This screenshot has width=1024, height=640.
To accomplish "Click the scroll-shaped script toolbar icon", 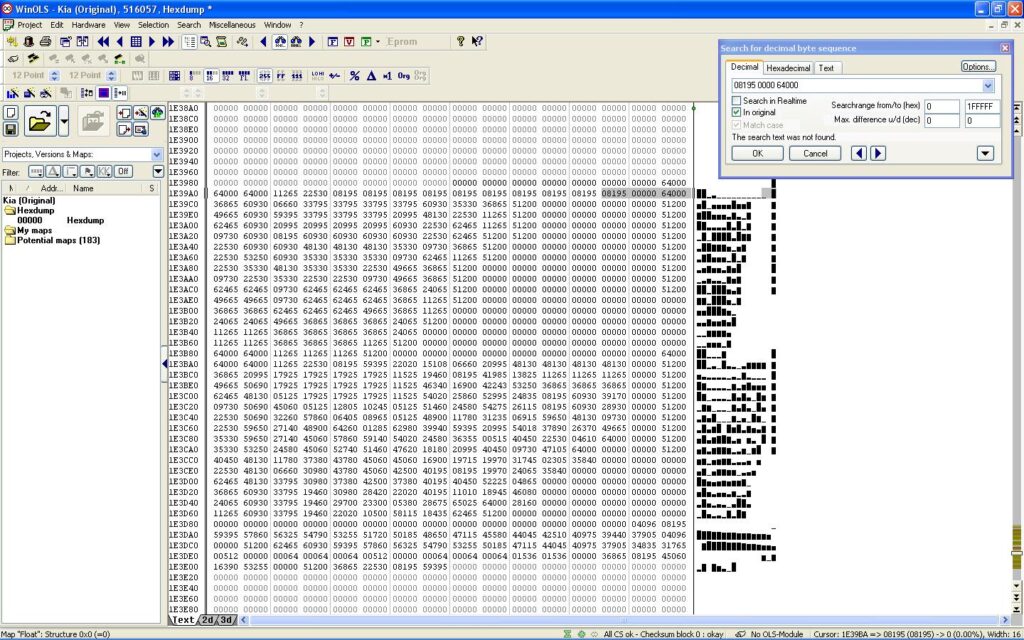I will pyautogui.click(x=221, y=42).
